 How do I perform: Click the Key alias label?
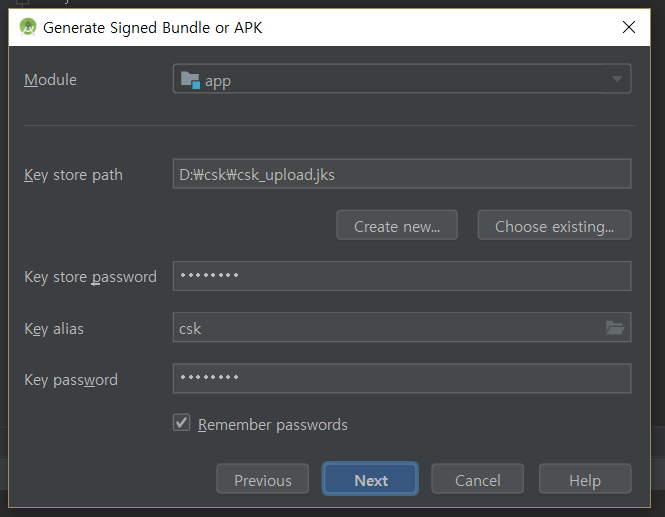[52, 328]
